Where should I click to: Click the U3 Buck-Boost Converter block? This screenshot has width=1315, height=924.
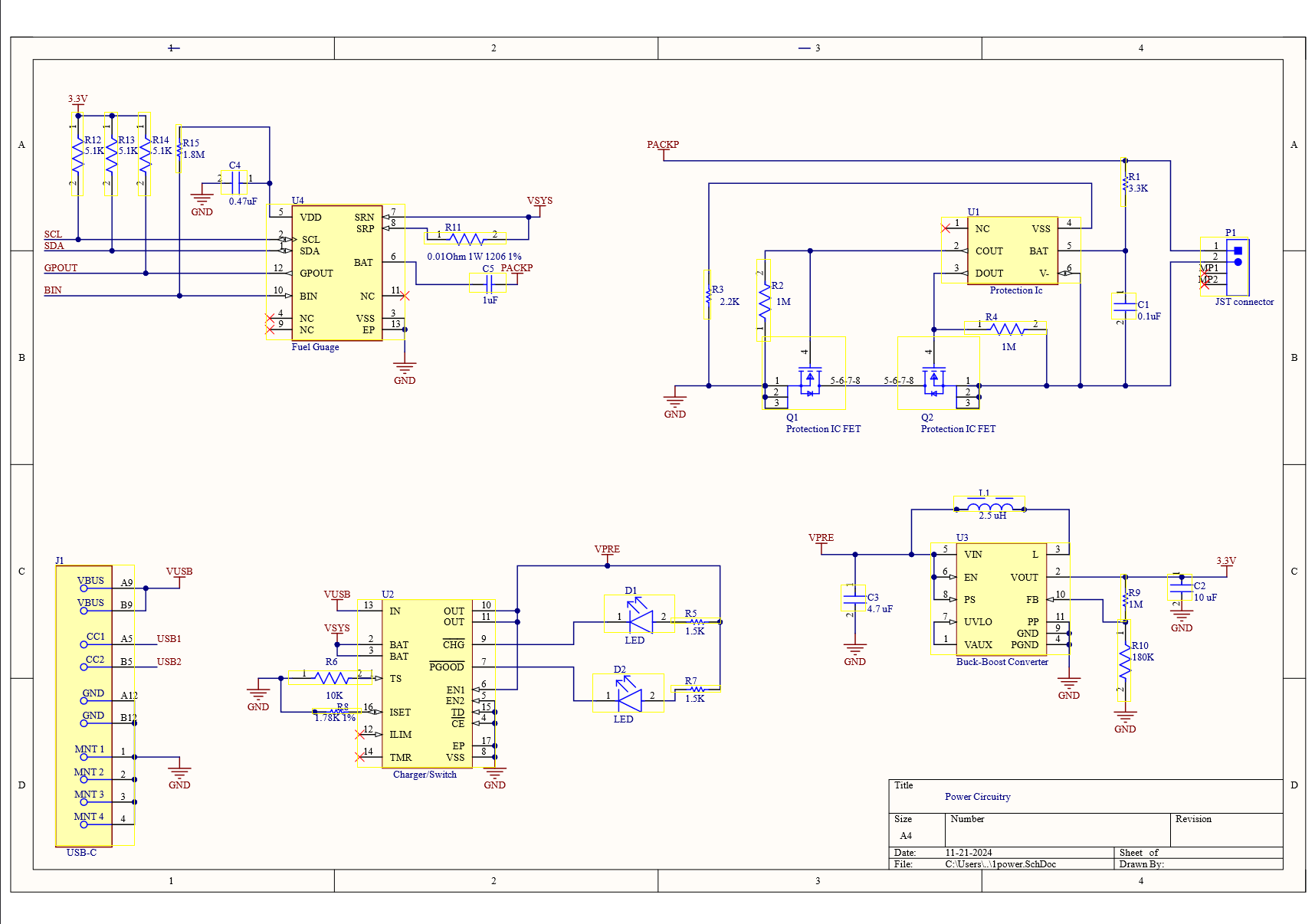point(1000,598)
